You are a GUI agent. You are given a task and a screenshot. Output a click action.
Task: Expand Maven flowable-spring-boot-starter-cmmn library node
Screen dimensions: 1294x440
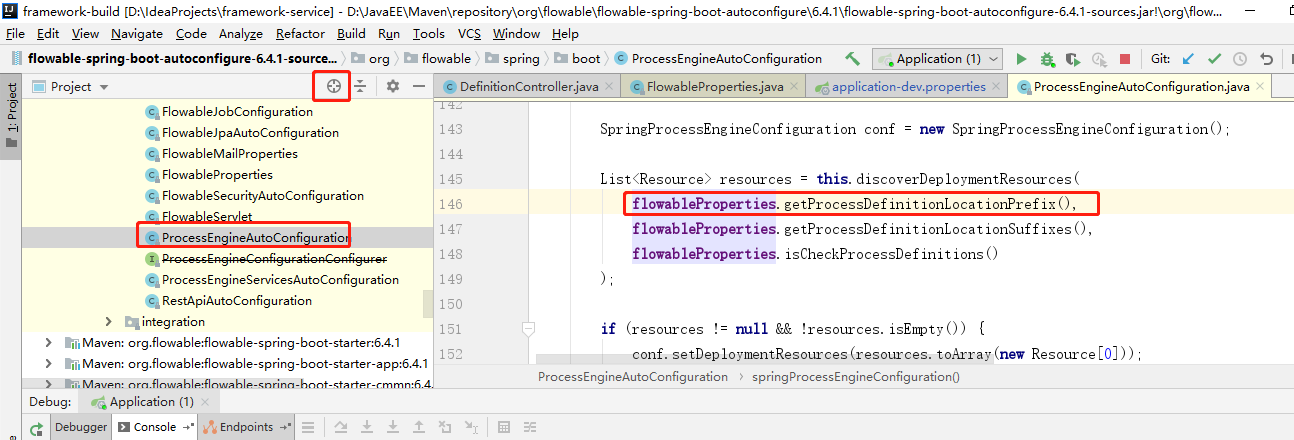(x=49, y=384)
